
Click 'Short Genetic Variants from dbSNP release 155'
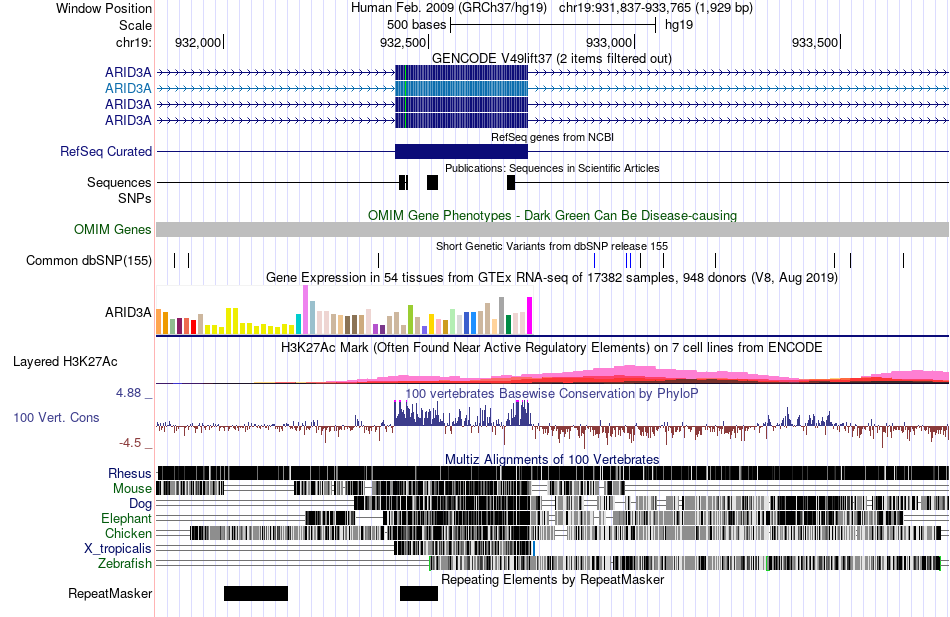(552, 247)
